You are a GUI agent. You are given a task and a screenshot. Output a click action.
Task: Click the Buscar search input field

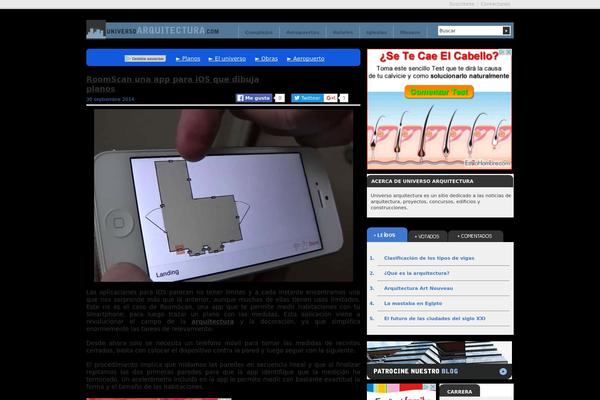pos(470,31)
